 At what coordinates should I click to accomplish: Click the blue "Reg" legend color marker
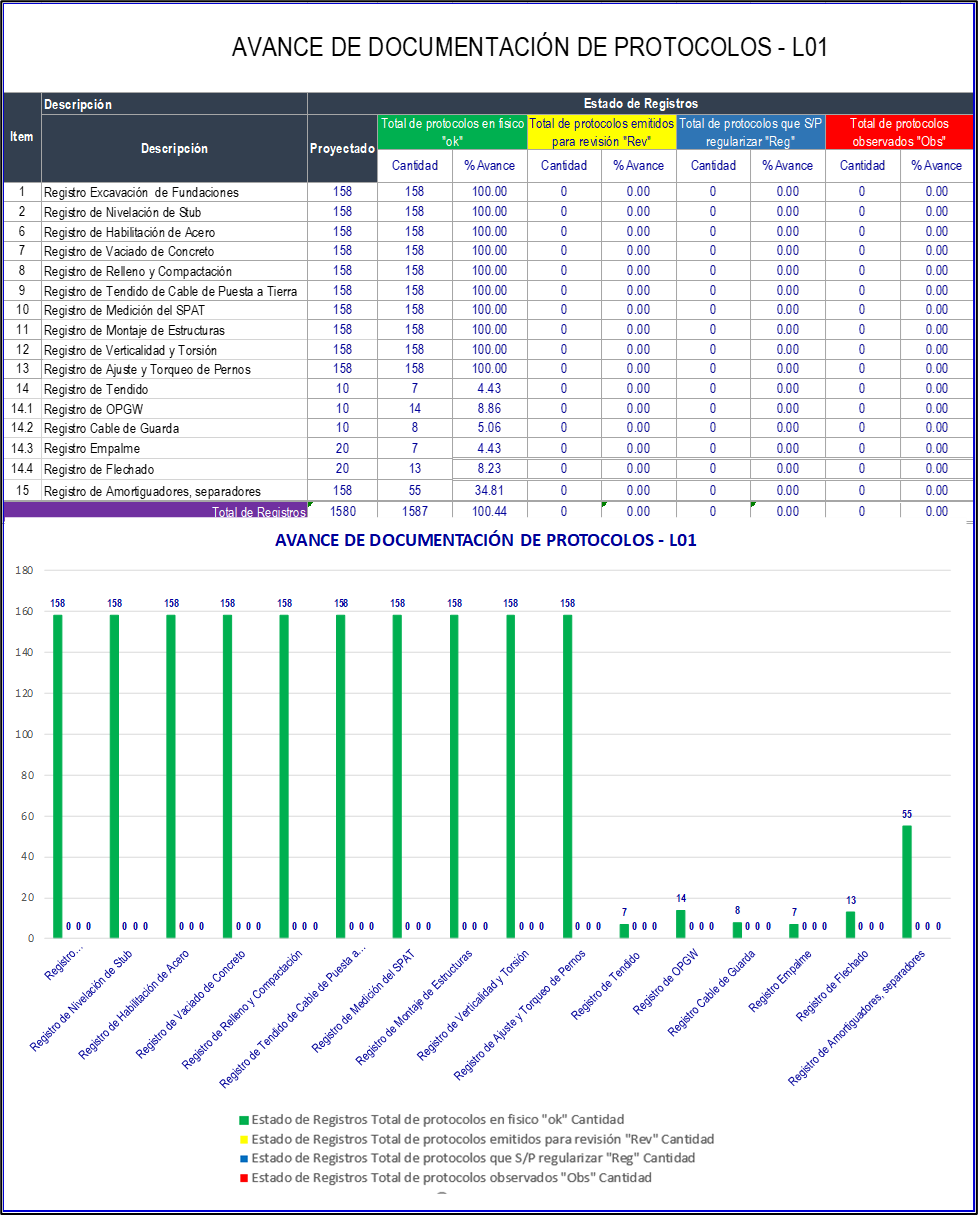(x=244, y=1158)
